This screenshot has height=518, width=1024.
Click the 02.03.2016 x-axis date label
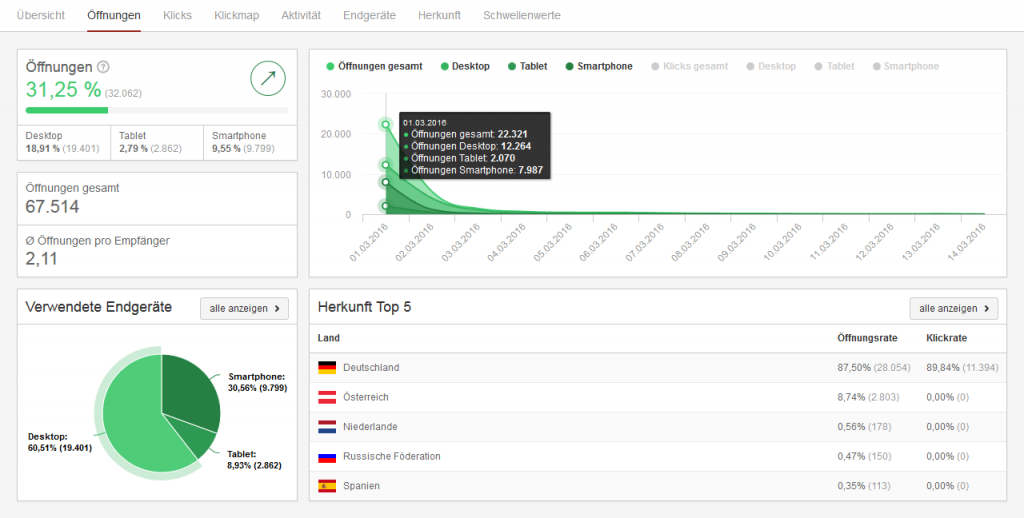[x=417, y=242]
